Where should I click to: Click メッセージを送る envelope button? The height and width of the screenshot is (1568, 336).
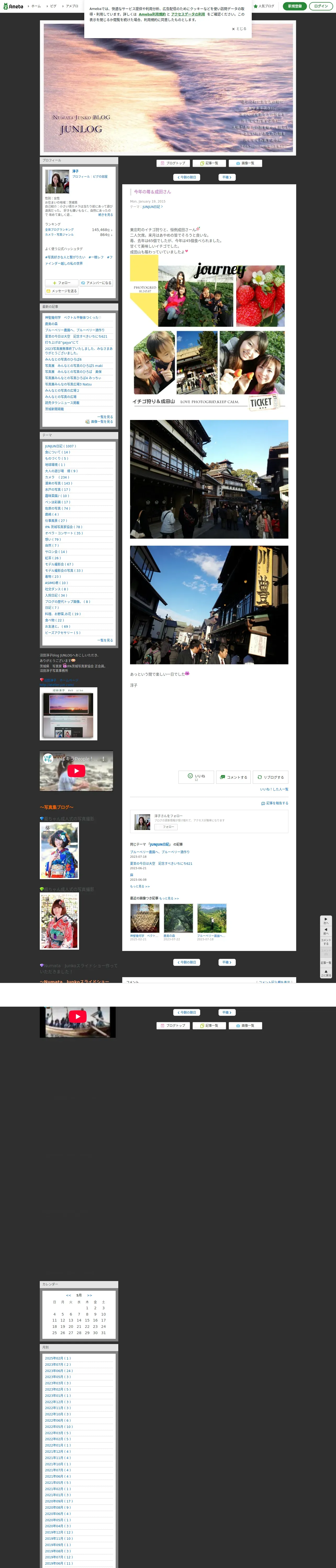pyautogui.click(x=61, y=291)
